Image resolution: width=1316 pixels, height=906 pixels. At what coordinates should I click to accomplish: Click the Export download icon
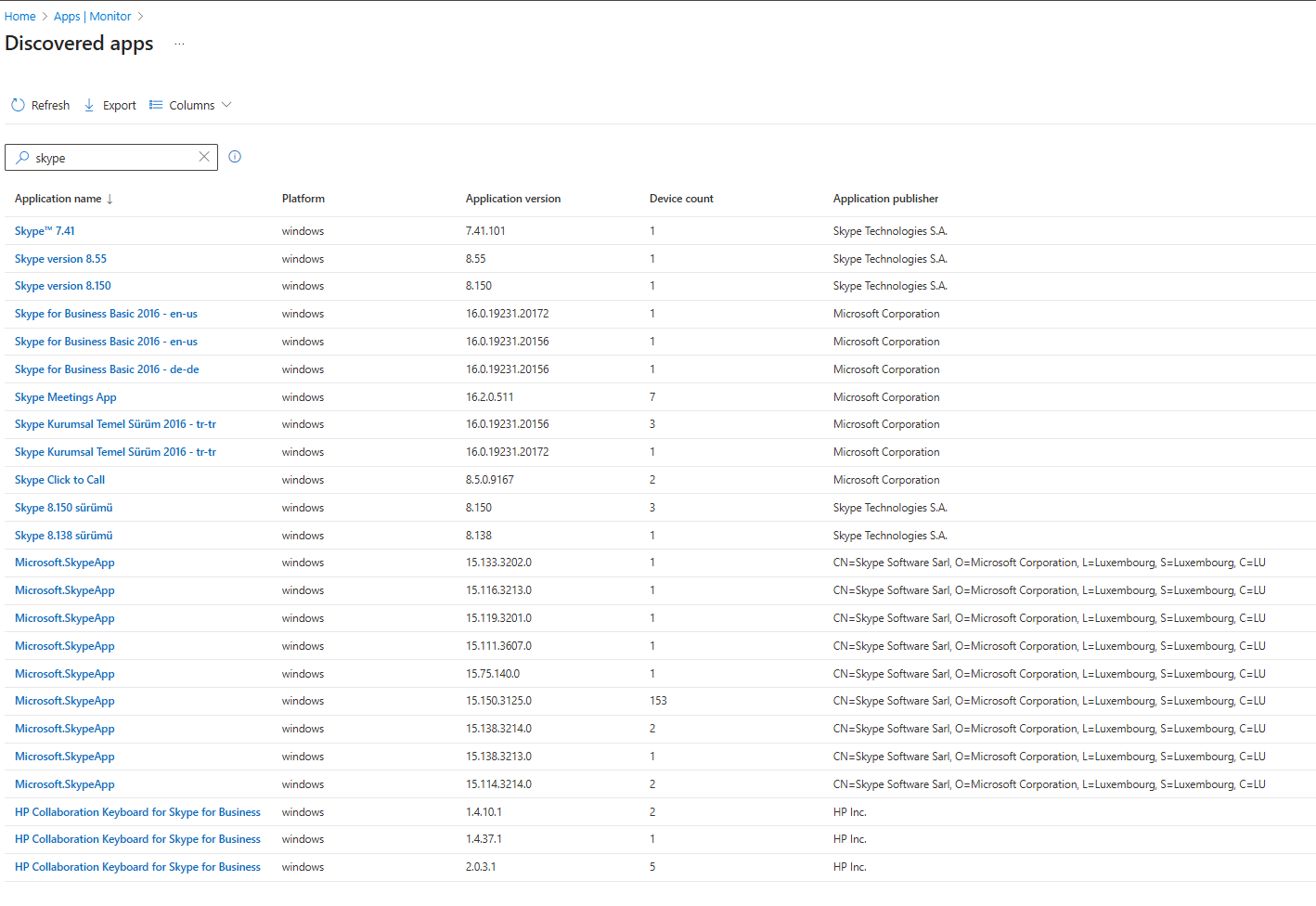point(89,106)
